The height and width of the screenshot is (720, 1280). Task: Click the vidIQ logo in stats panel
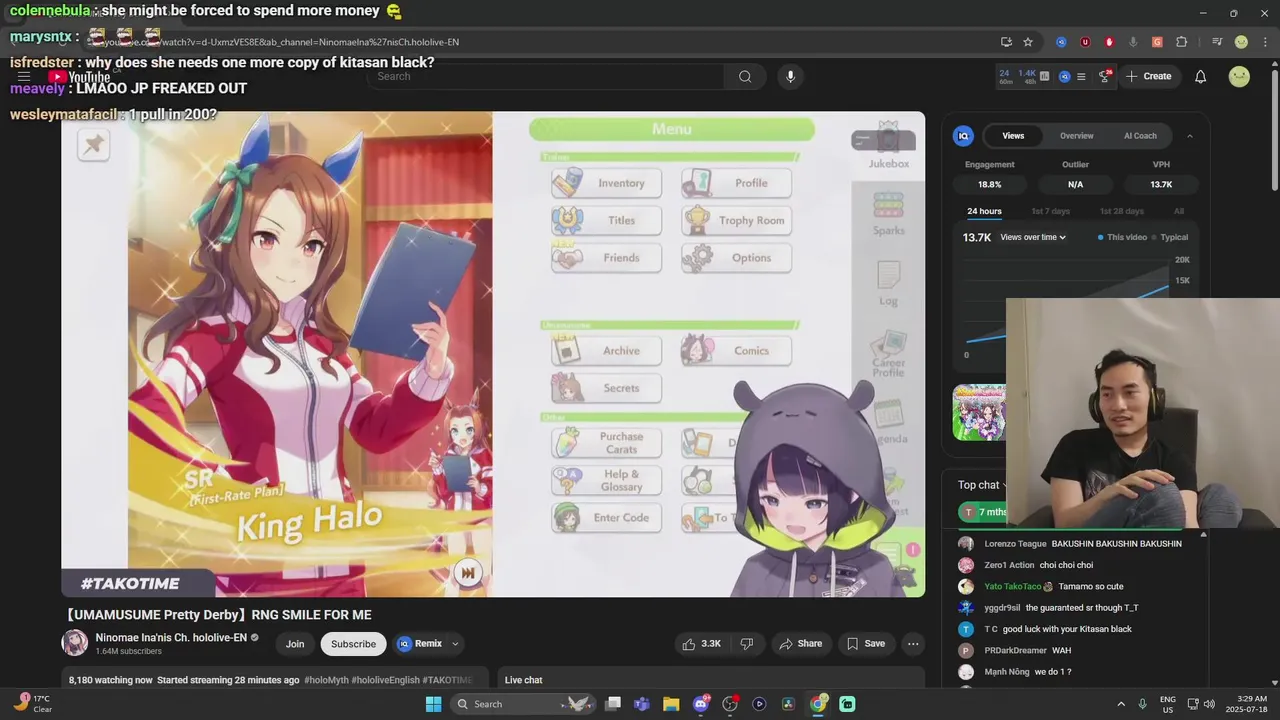964,136
